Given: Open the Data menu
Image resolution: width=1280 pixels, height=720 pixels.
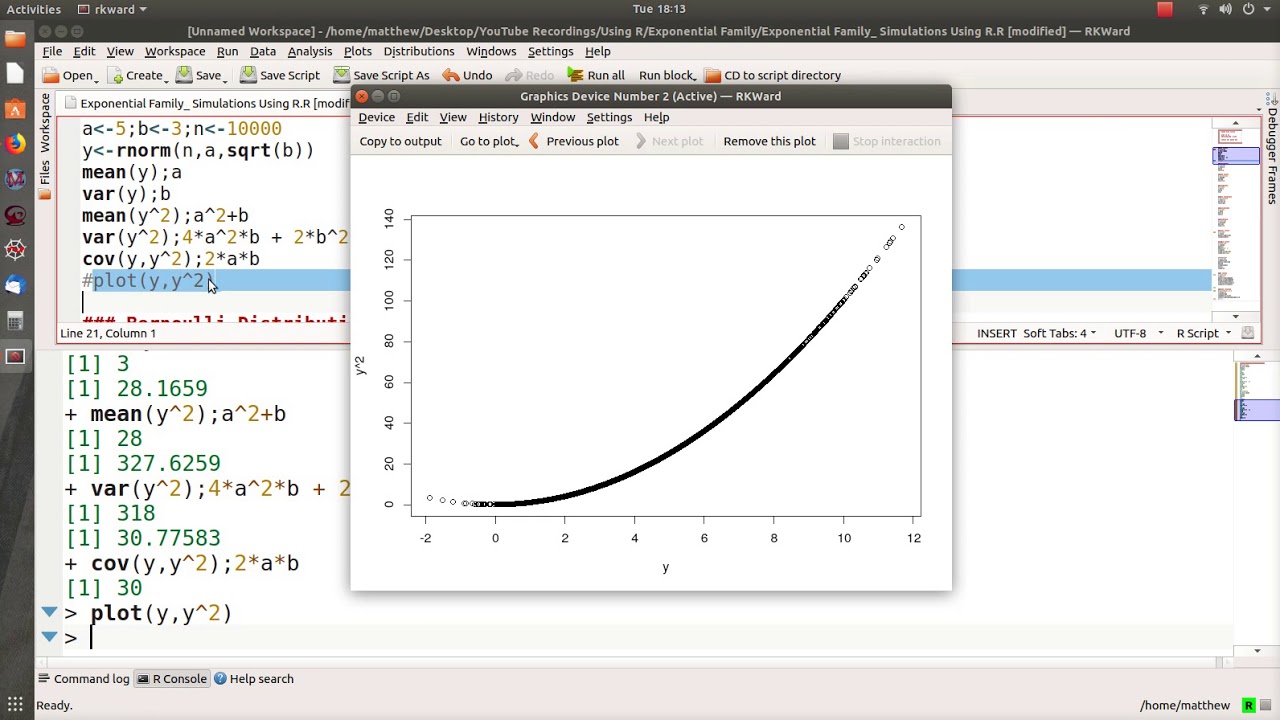Looking at the screenshot, I should point(263,51).
